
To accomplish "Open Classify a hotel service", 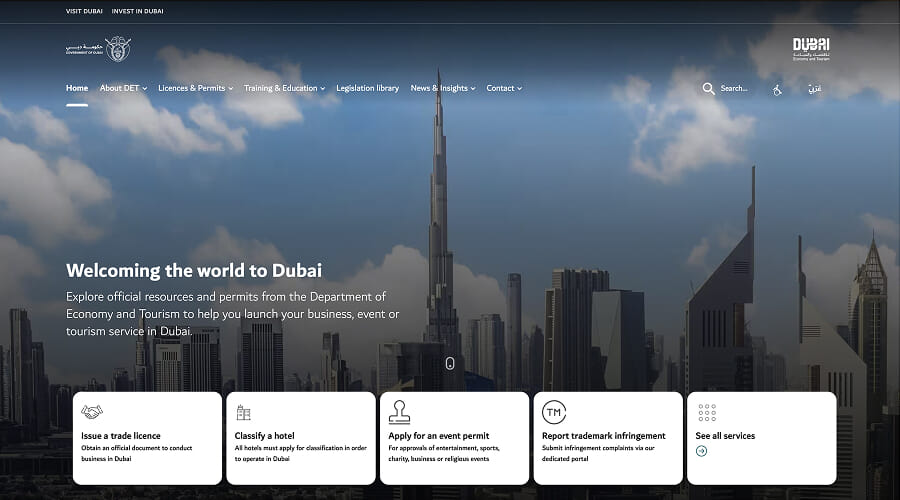I will tap(301, 439).
